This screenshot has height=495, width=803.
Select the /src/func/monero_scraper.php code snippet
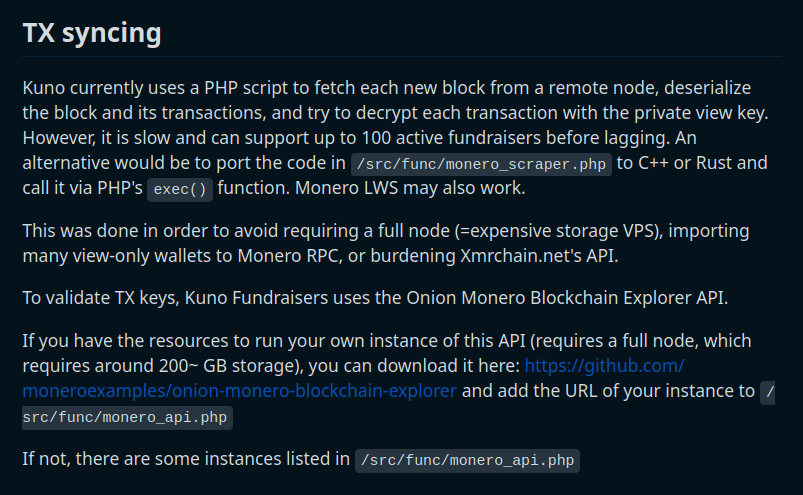click(481, 164)
